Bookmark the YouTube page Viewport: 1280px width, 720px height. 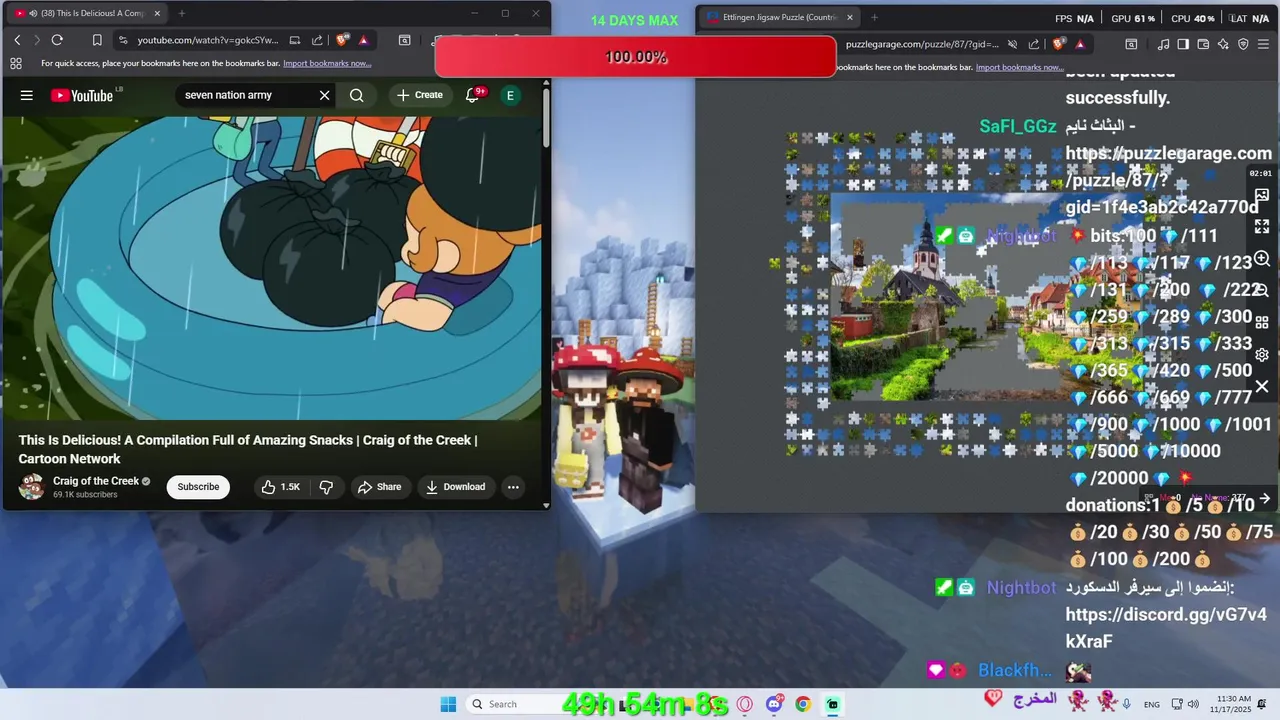coord(97,40)
